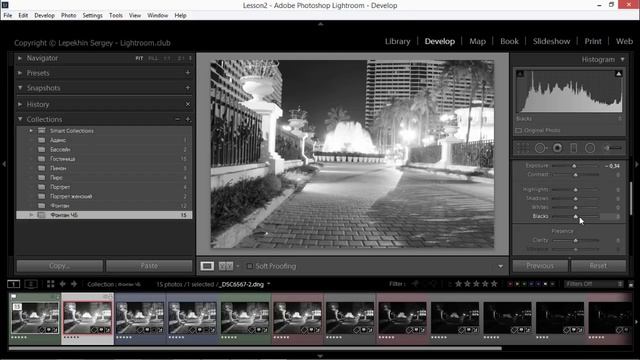Open the Develop menu
Image resolution: width=640 pixels, height=360 pixels.
click(x=44, y=16)
